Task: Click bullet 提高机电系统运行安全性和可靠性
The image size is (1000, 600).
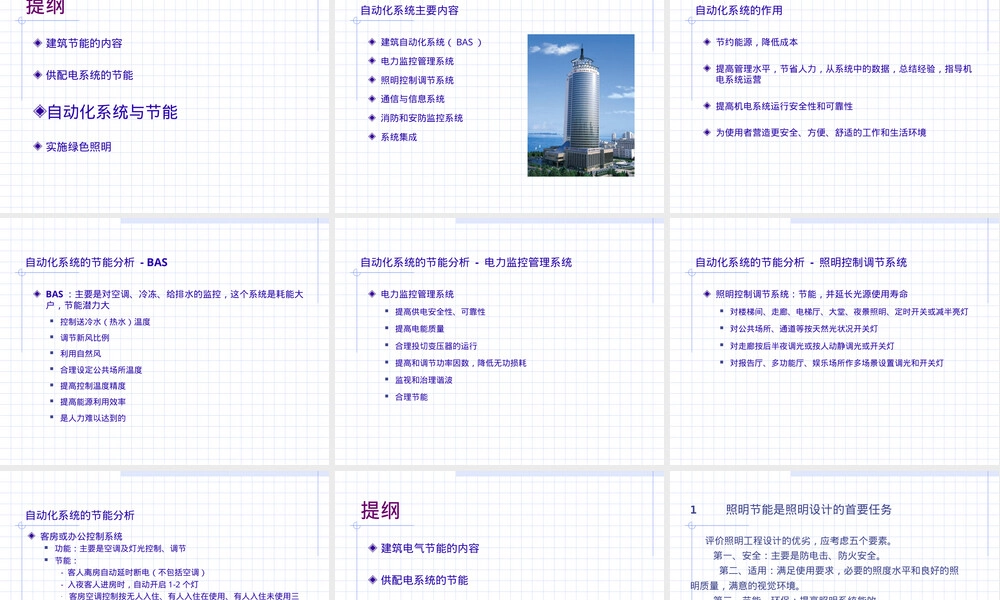Action: [x=784, y=106]
